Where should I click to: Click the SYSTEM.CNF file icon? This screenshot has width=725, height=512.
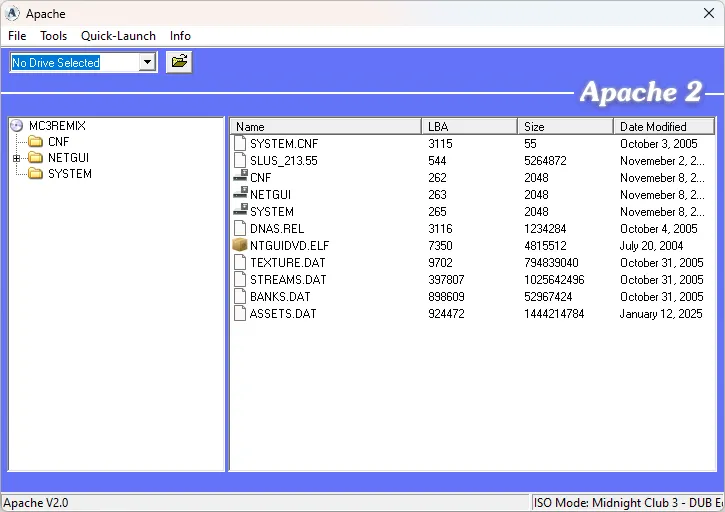coord(240,143)
